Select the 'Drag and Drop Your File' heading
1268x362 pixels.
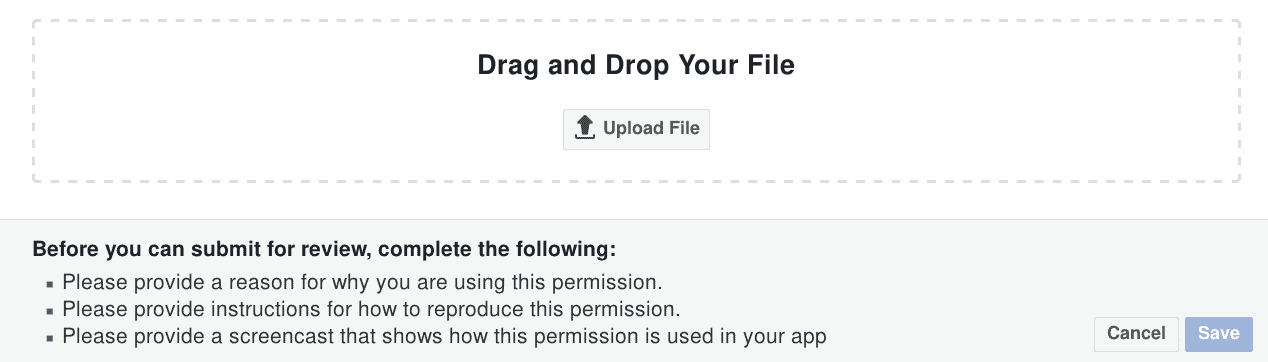pos(636,66)
